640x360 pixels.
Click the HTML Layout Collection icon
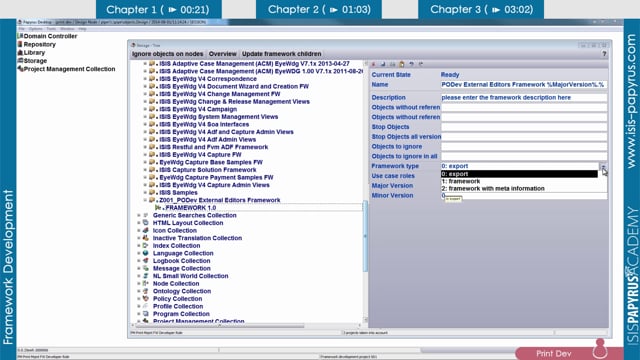[146, 223]
